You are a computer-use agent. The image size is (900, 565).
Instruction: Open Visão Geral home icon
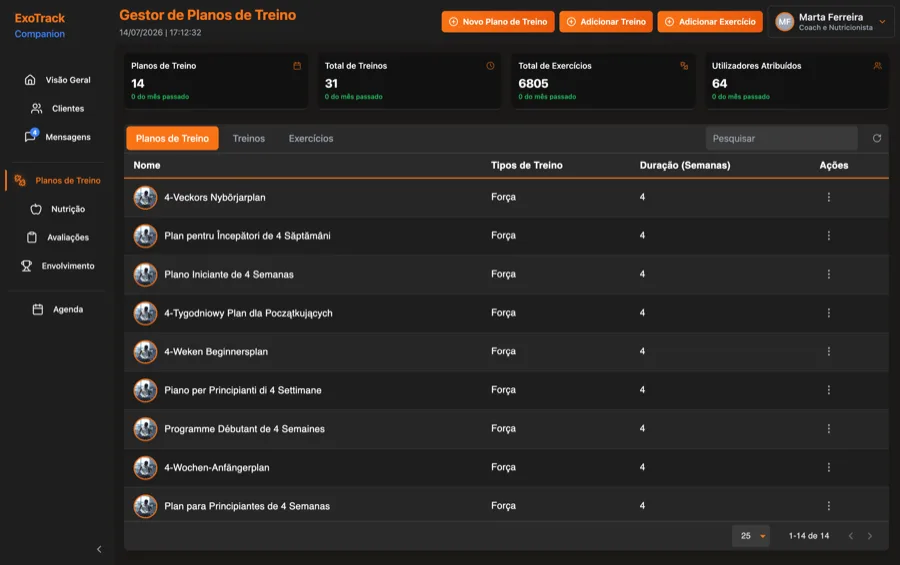(30, 80)
